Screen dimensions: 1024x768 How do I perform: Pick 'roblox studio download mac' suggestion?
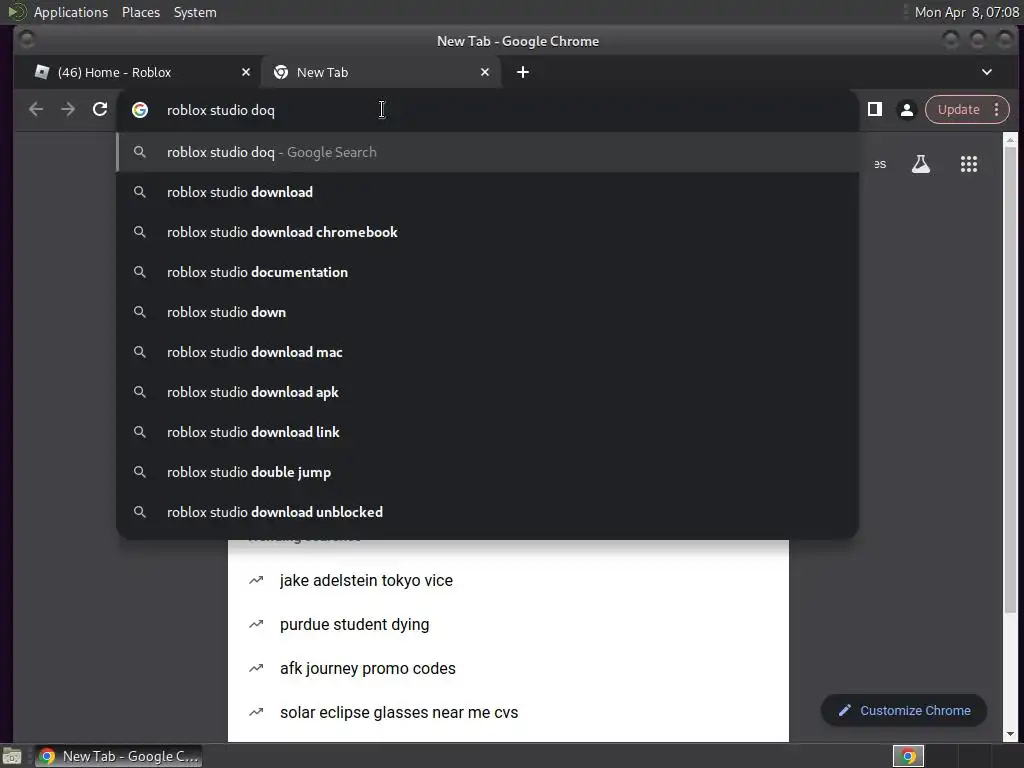coord(487,352)
